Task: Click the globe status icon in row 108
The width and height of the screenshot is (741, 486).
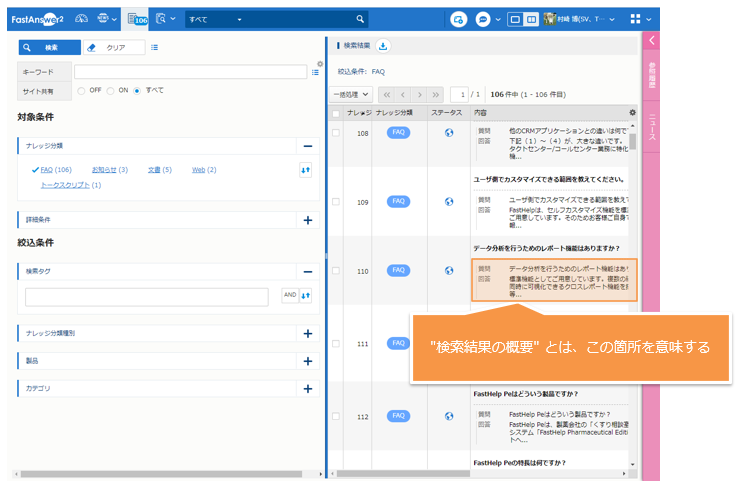Action: [449, 133]
